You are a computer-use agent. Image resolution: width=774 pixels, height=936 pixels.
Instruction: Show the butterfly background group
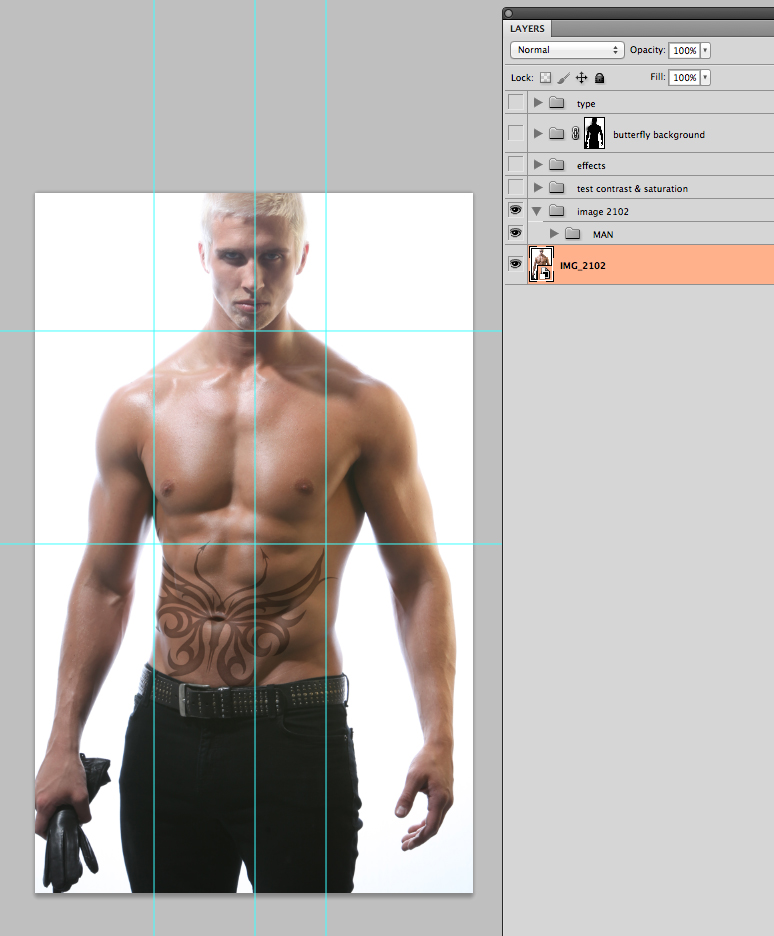[516, 133]
